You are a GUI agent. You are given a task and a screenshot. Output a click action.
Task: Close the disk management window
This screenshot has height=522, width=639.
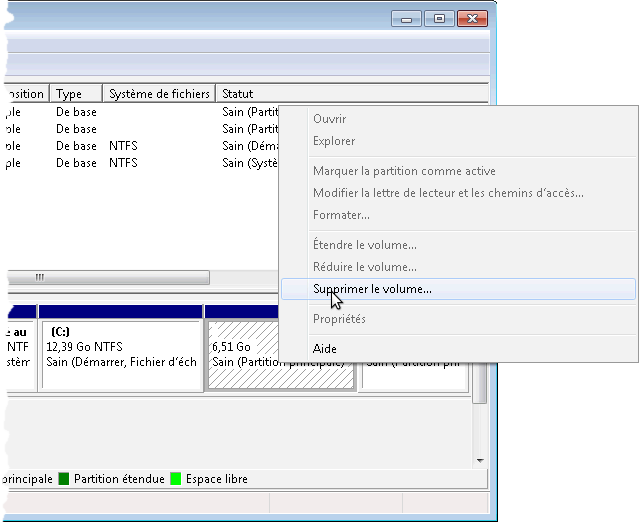[x=472, y=19]
